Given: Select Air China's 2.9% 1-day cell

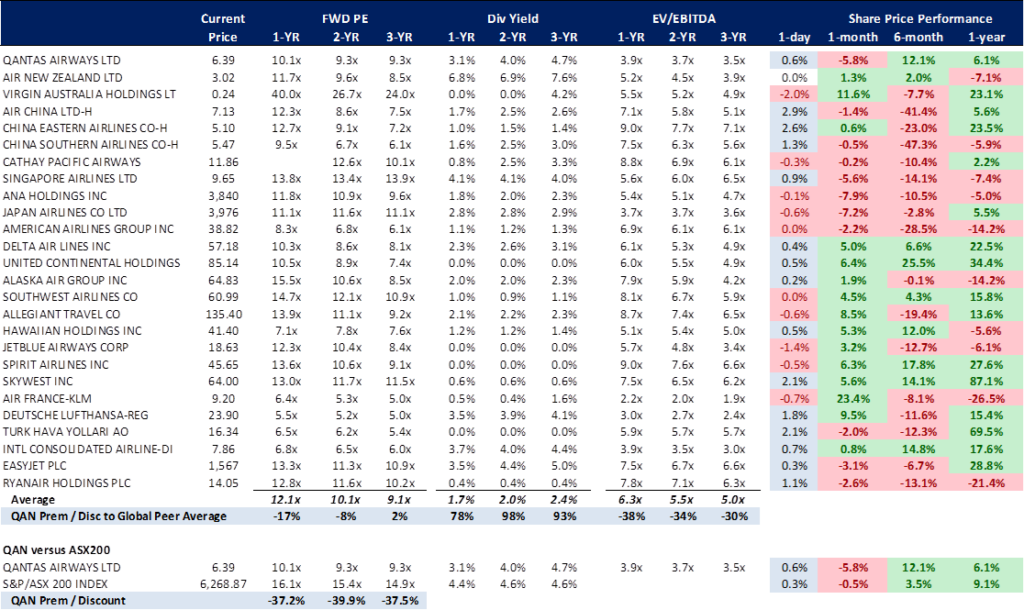Looking at the screenshot, I should (x=795, y=112).
